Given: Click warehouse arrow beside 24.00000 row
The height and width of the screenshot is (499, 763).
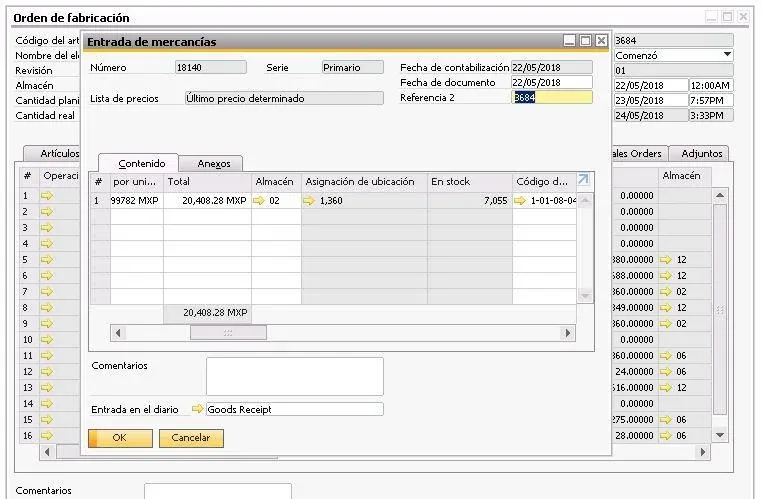Looking at the screenshot, I should pyautogui.click(x=666, y=371).
